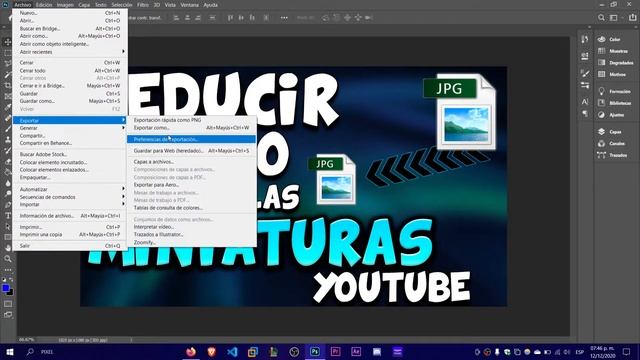Open the Filtro menu

pos(142,5)
